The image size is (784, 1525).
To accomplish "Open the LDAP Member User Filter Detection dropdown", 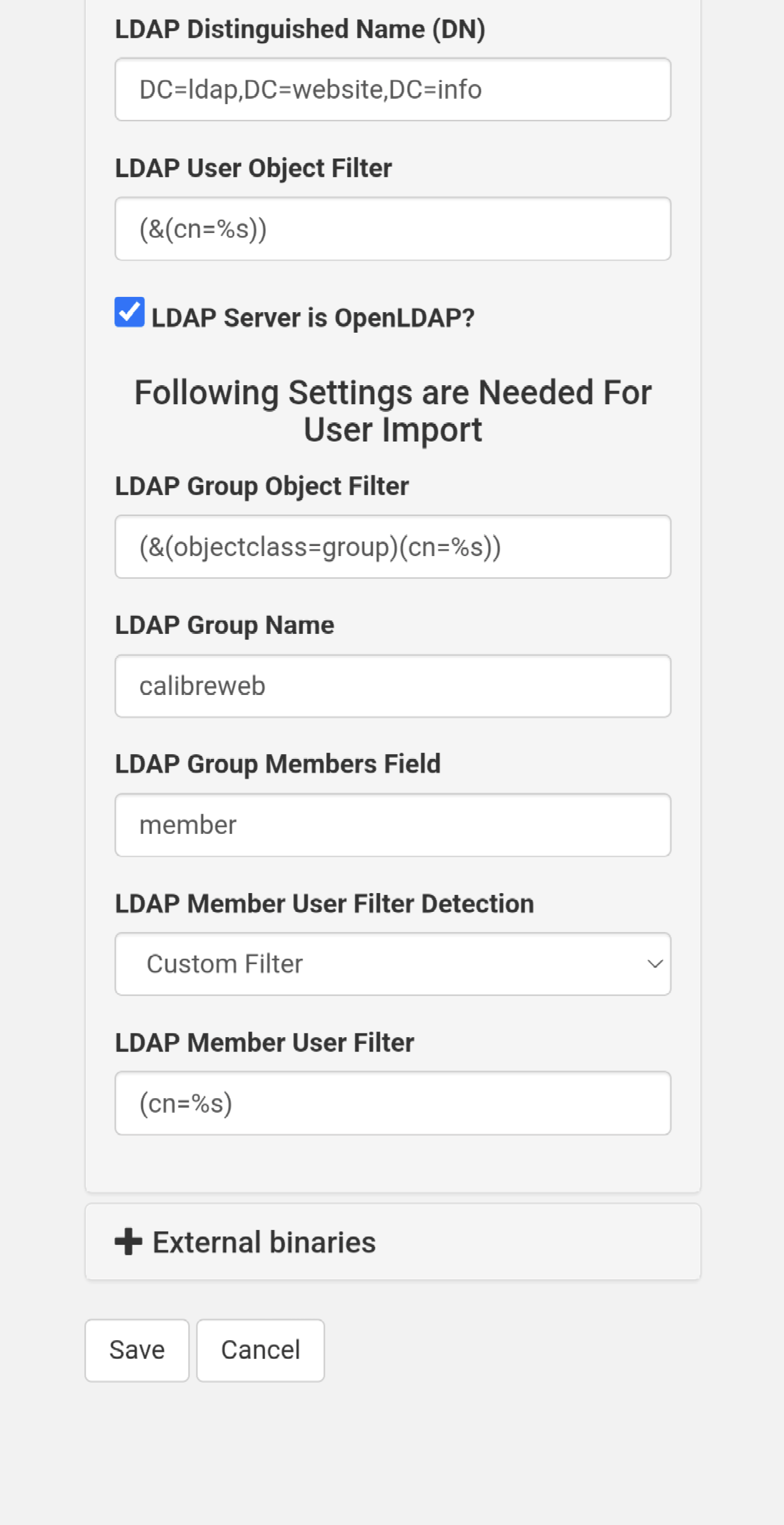I will tap(392, 964).
